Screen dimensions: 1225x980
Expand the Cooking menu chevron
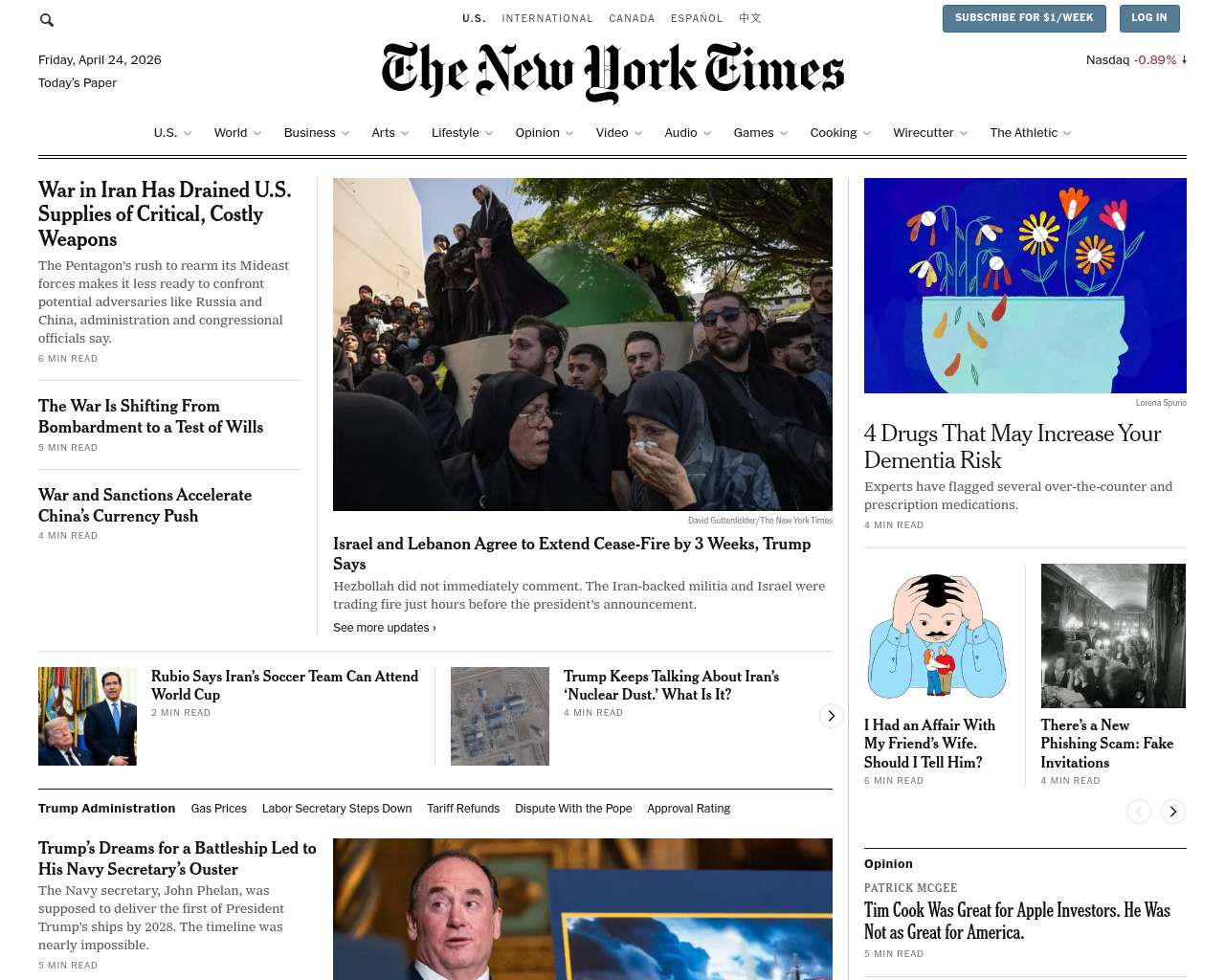[867, 133]
